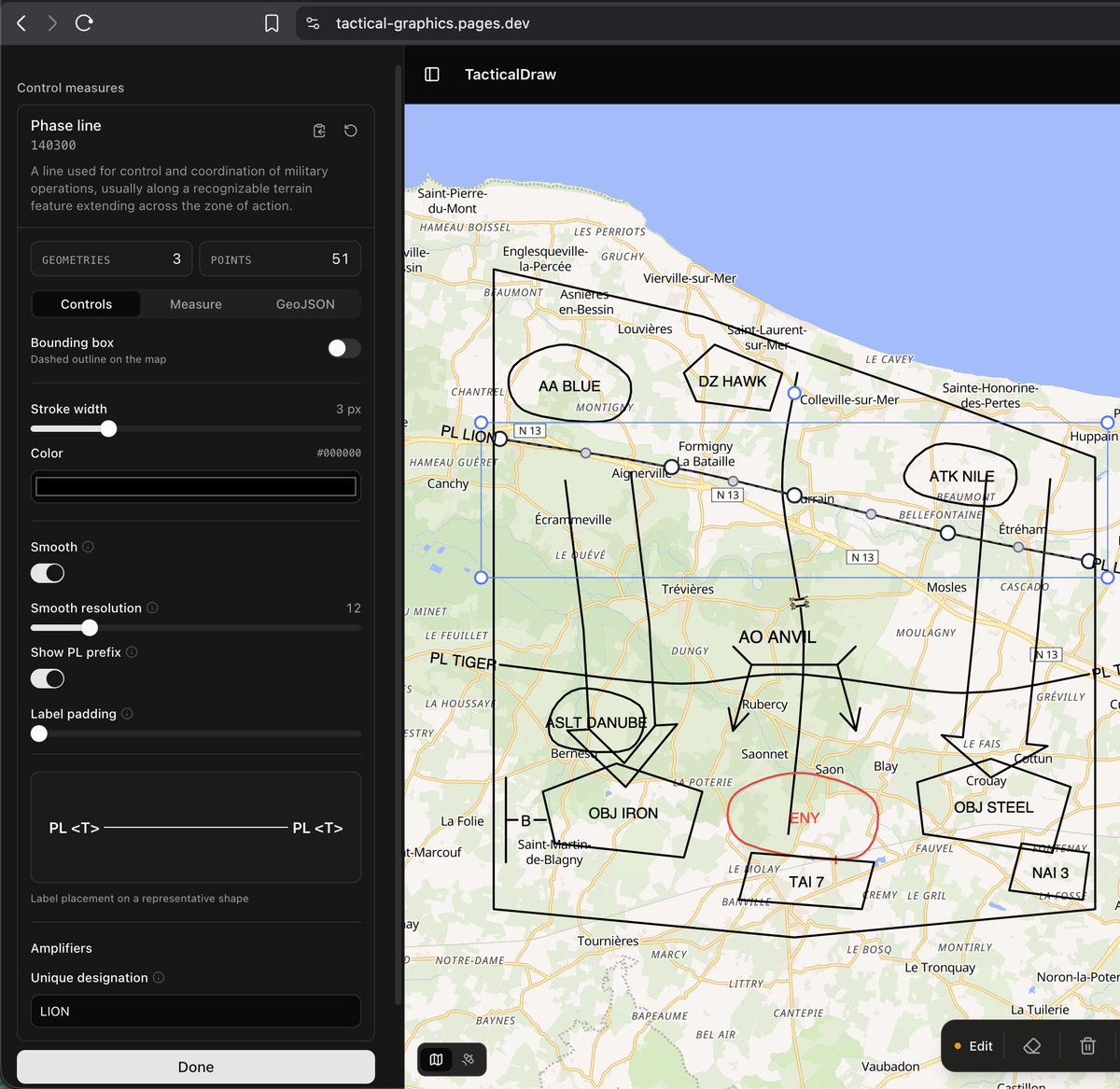Click the 140300 symbol code text
The image size is (1120, 1089).
(x=53, y=146)
